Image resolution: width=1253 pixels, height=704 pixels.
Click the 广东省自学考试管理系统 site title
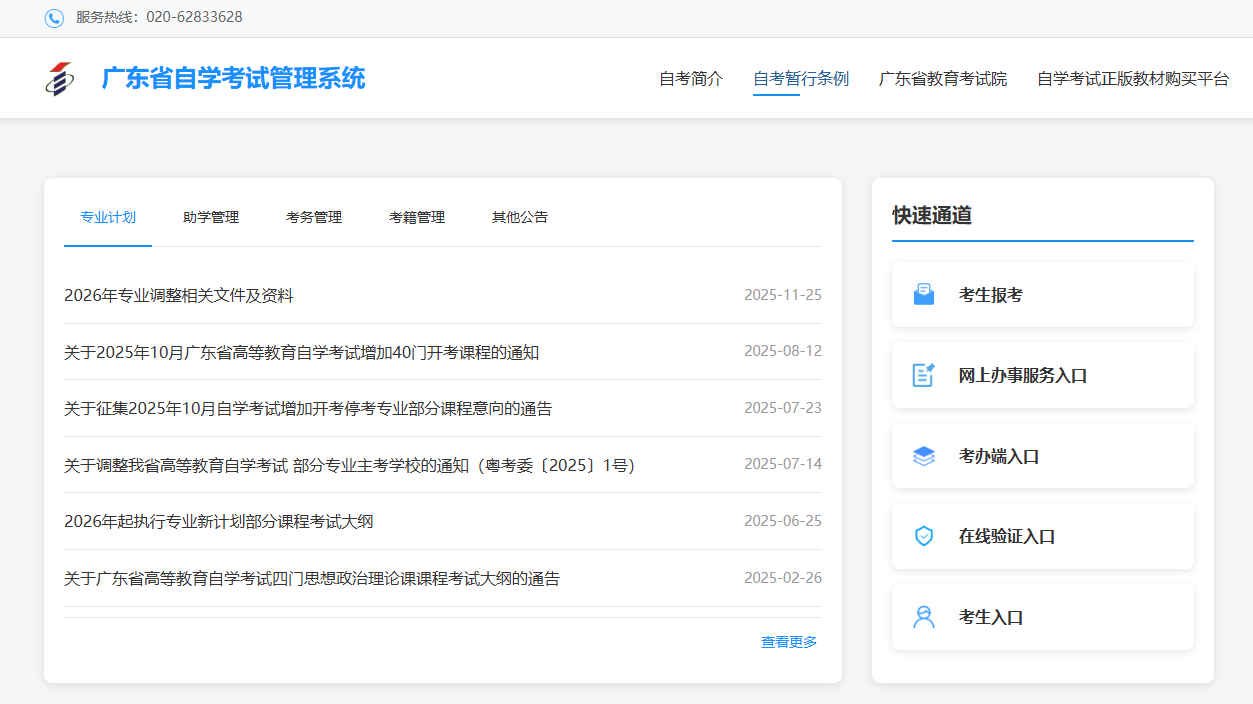tap(234, 78)
